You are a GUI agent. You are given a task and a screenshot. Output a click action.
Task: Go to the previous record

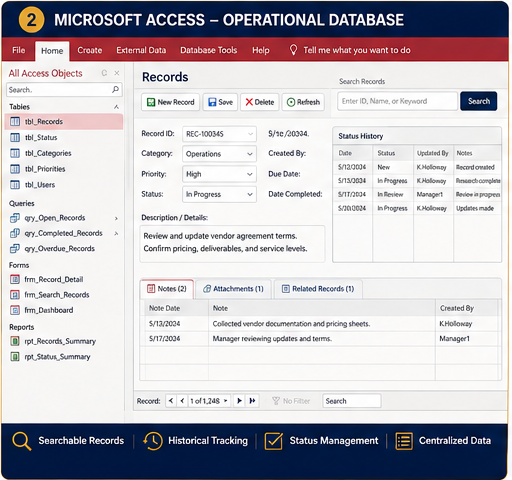pyautogui.click(x=182, y=401)
